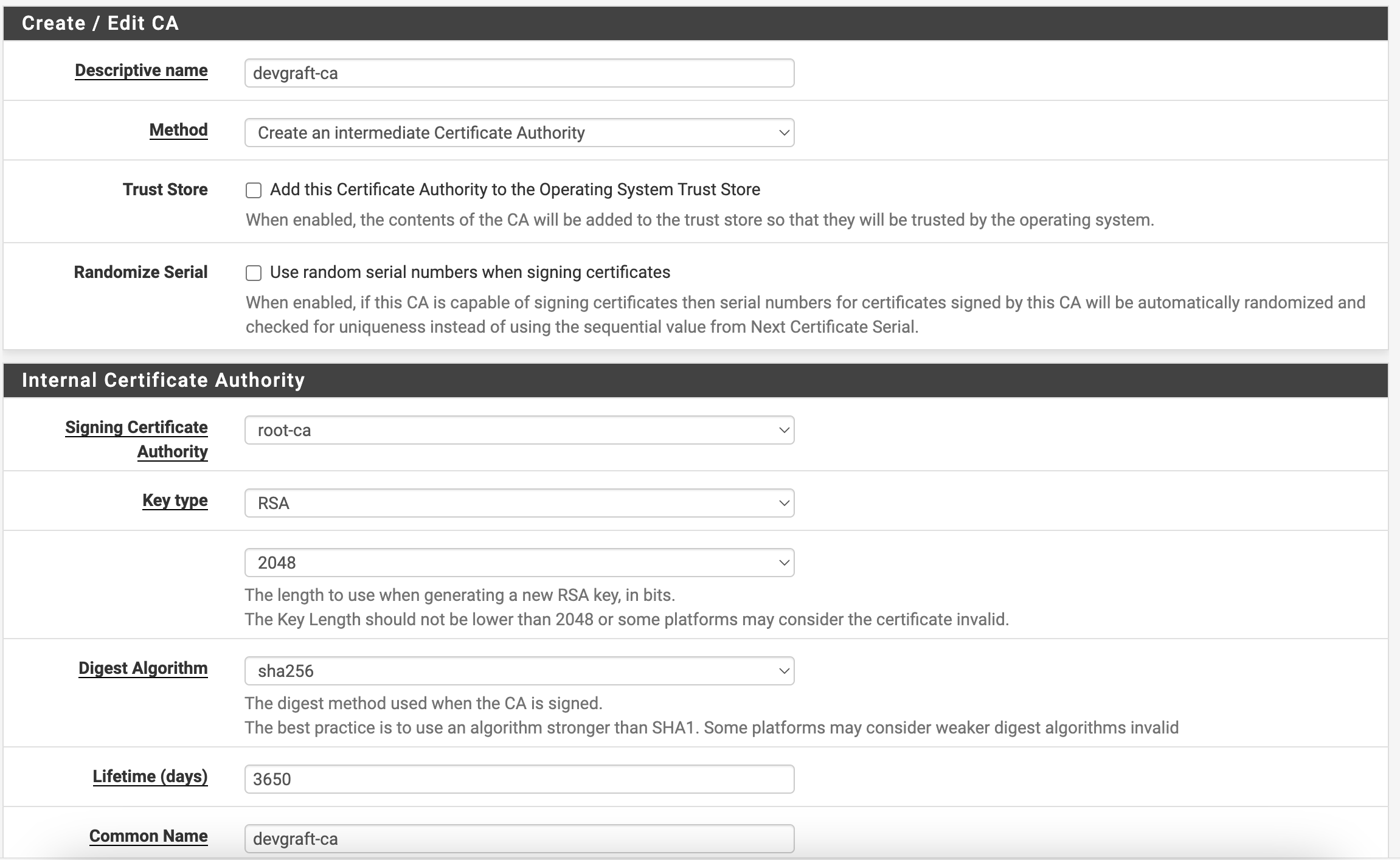Open the 2048 key length dropdown
Viewport: 1400px width, 860px height.
pyautogui.click(x=519, y=563)
